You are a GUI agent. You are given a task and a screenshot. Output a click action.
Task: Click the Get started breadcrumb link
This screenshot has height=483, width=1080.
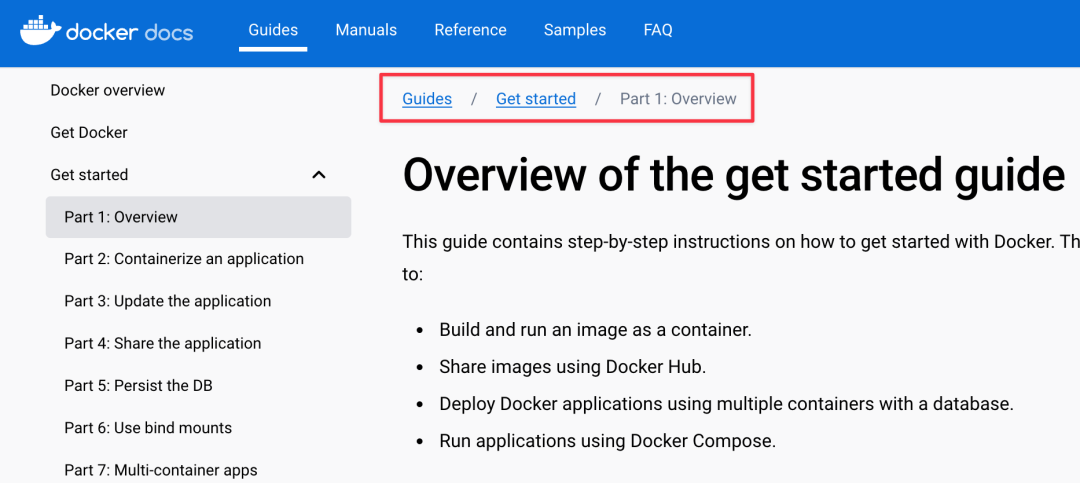pyautogui.click(x=536, y=99)
